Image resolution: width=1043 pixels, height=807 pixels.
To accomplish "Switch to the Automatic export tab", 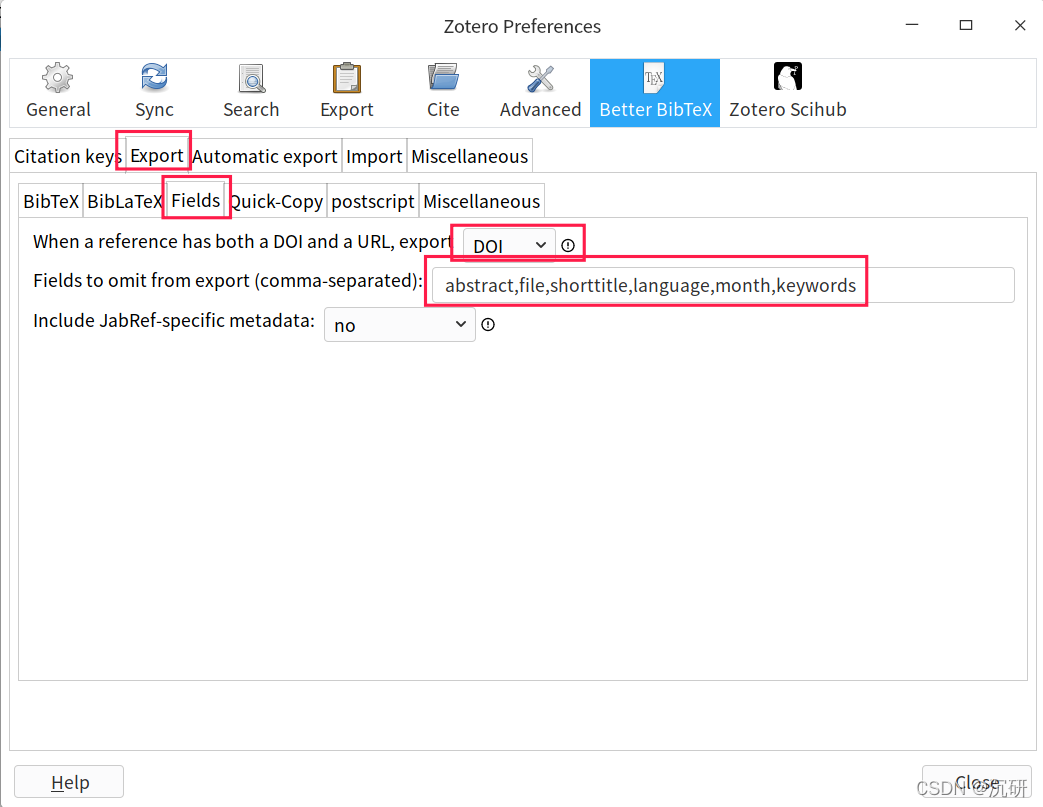I will pyautogui.click(x=265, y=156).
